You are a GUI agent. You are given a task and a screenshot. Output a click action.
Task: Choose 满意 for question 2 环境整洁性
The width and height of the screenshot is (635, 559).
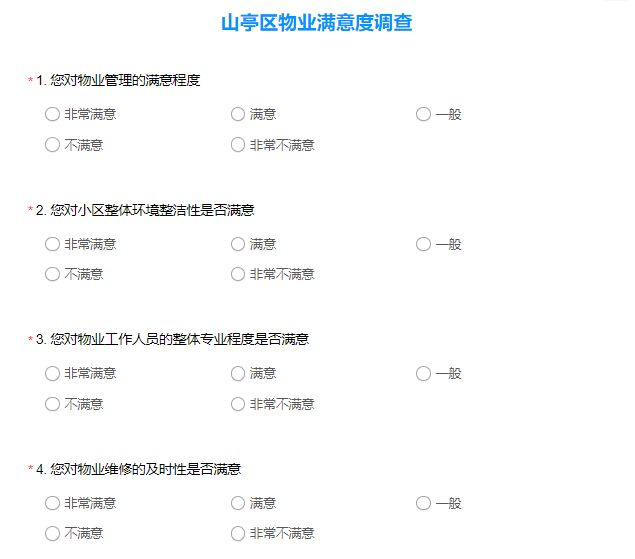pyautogui.click(x=238, y=244)
